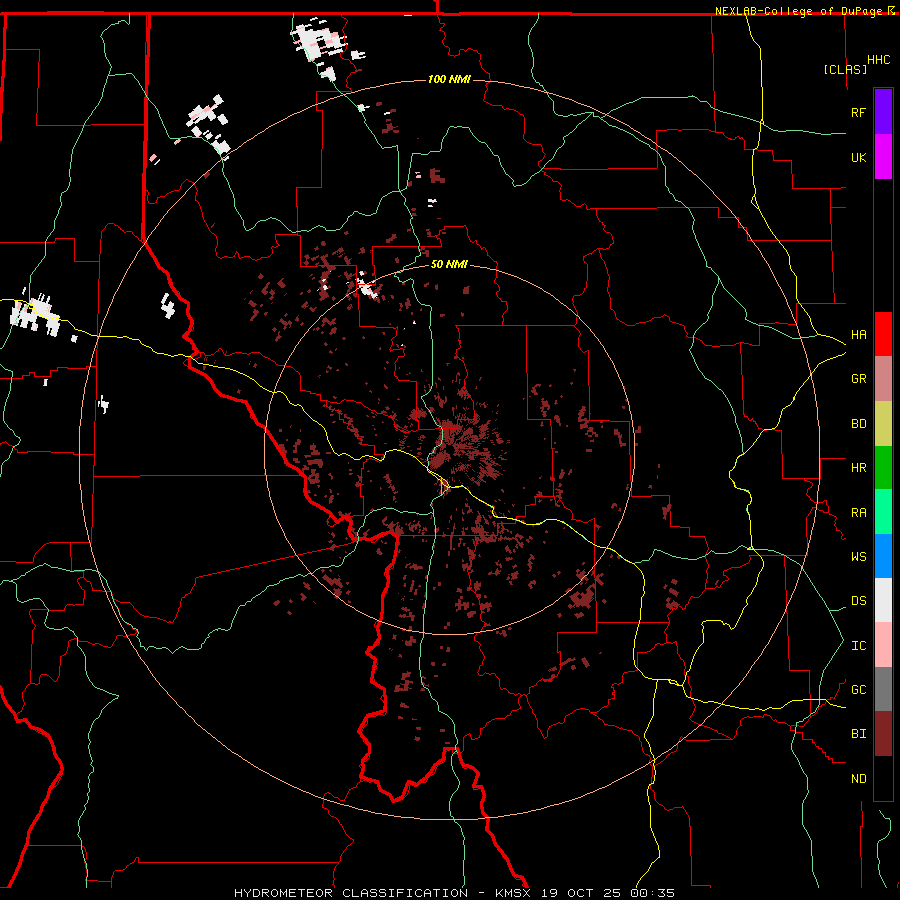
Task: Click the UK legend label
Action: click(858, 158)
